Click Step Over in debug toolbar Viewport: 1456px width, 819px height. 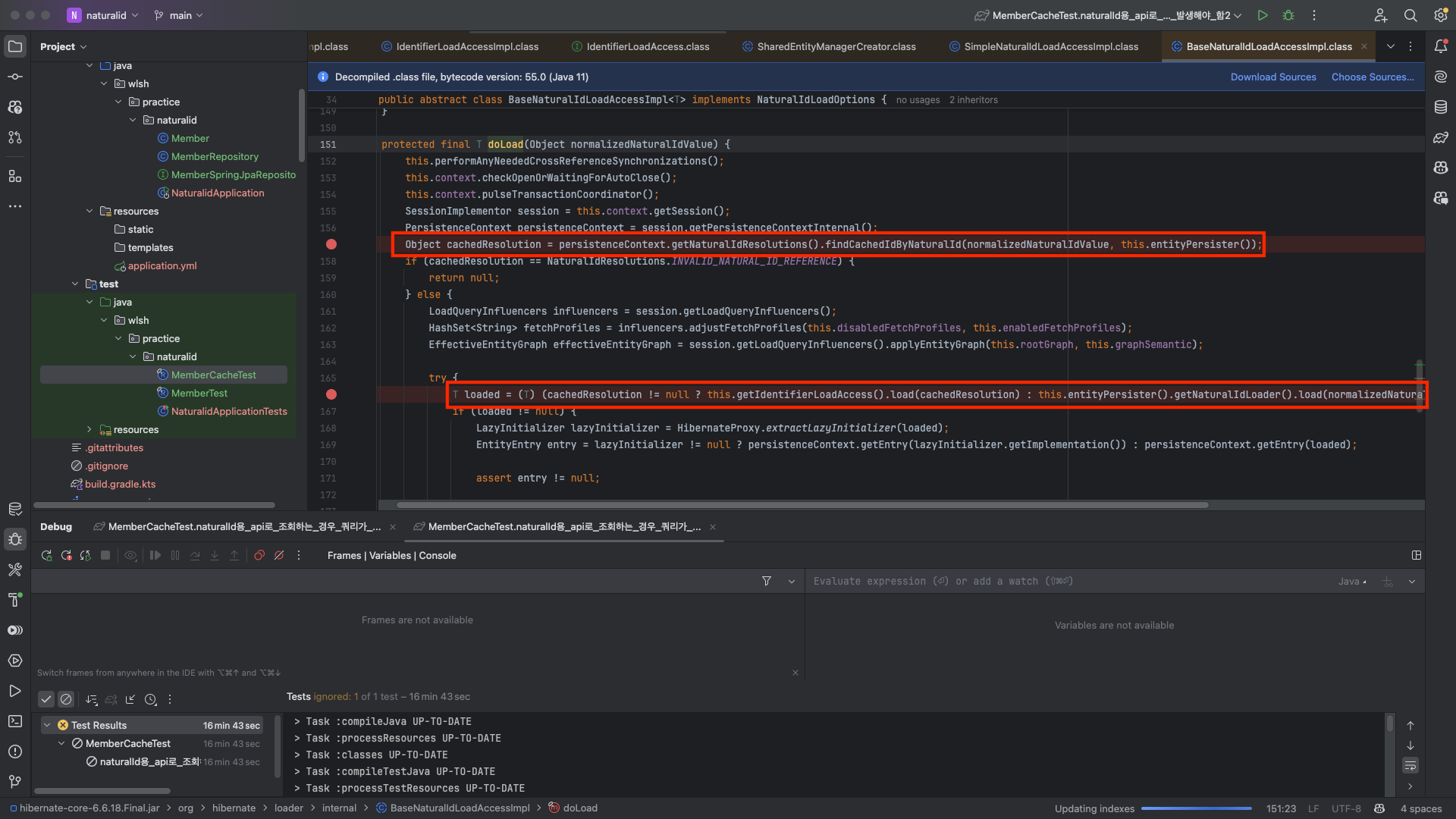click(195, 555)
